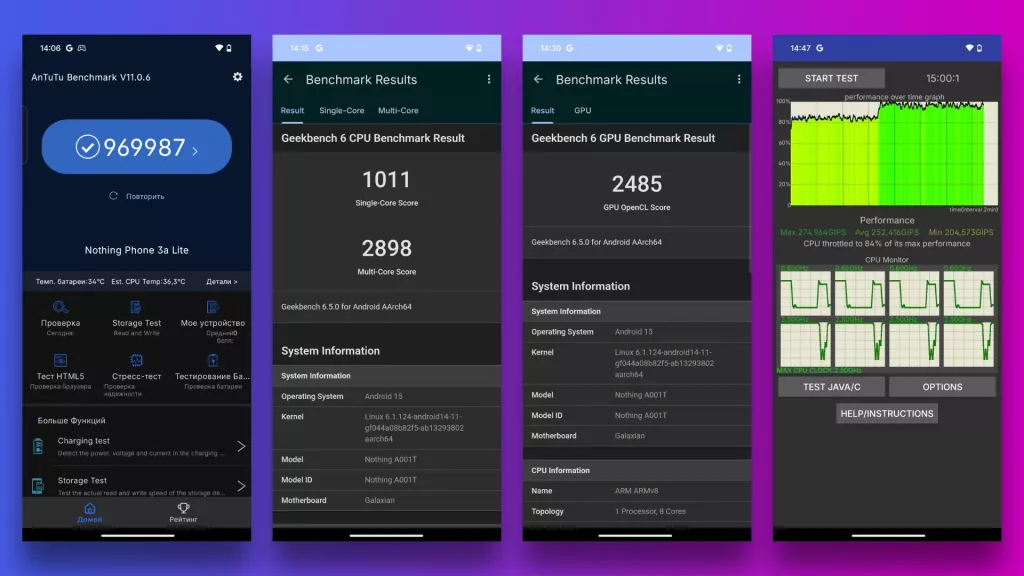
Task: Select the Multi-Core tab
Action: pos(398,110)
